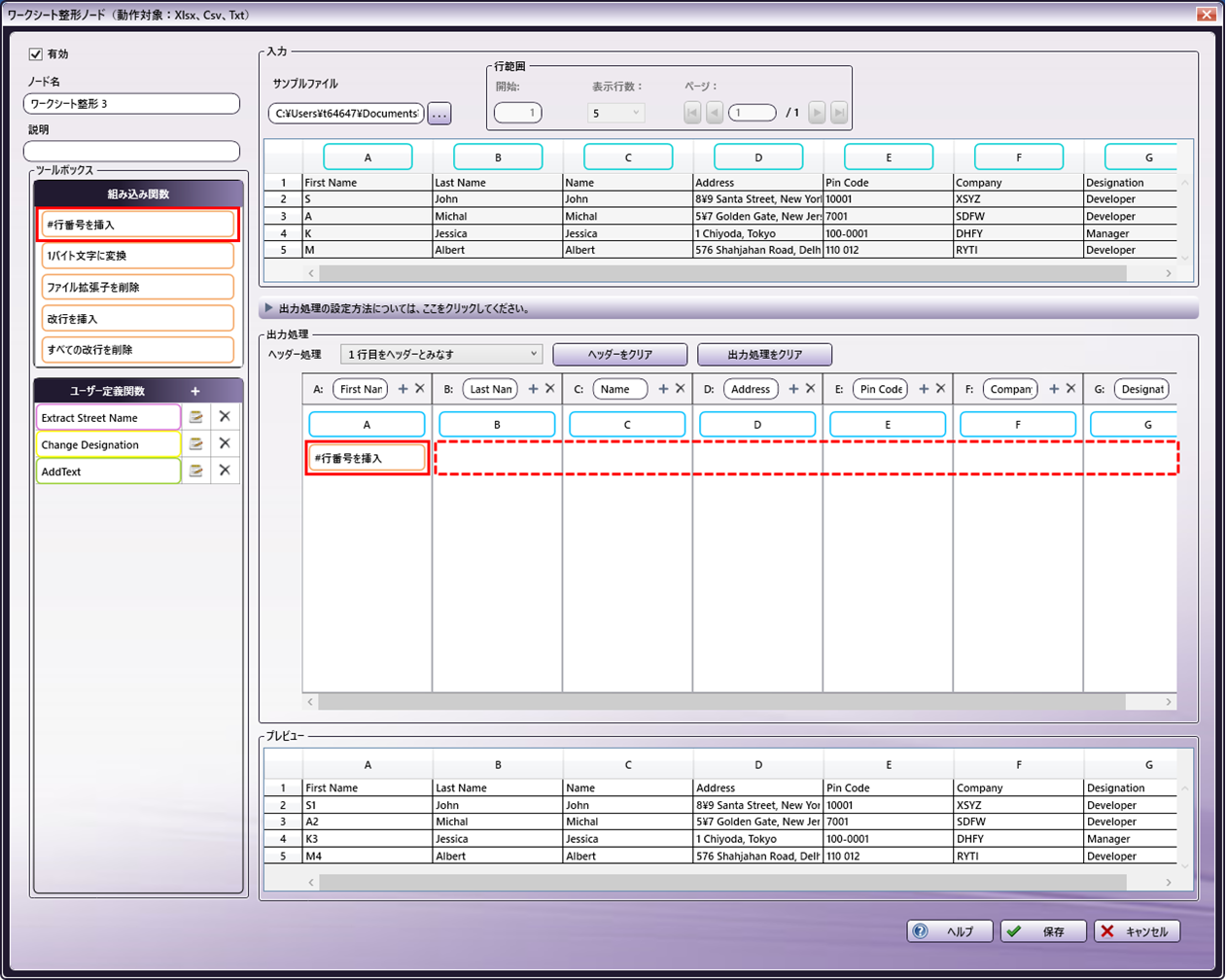Uncheck the 有効 checkbox

tap(36, 54)
